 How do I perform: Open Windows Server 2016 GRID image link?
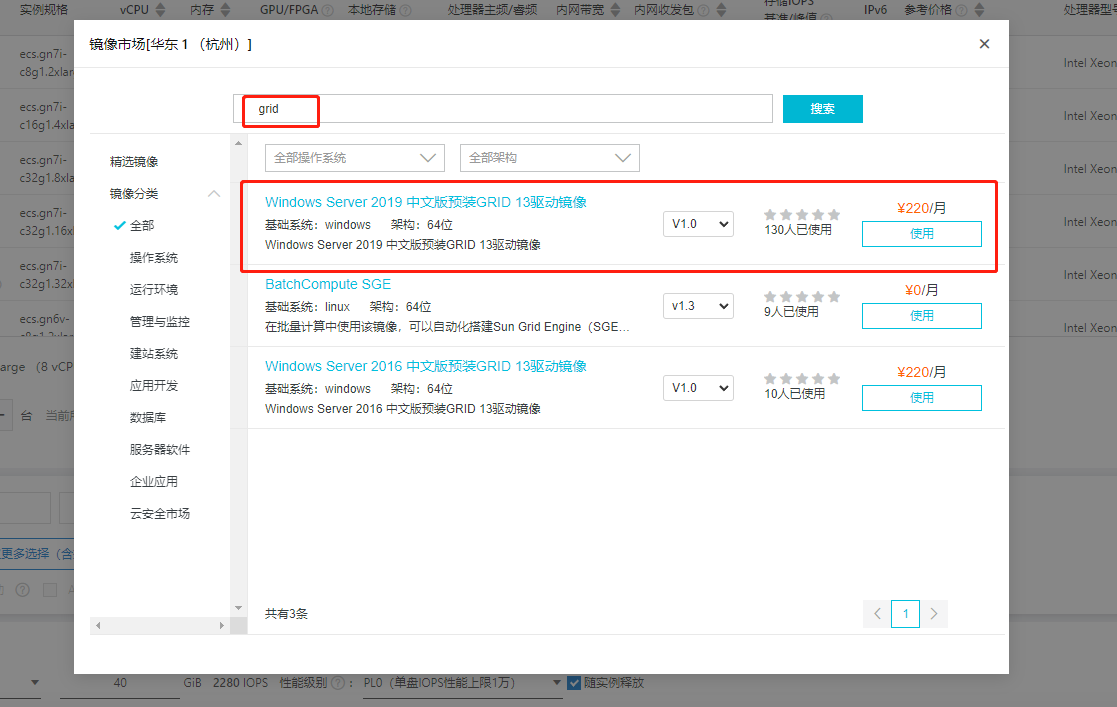pyautogui.click(x=425, y=366)
